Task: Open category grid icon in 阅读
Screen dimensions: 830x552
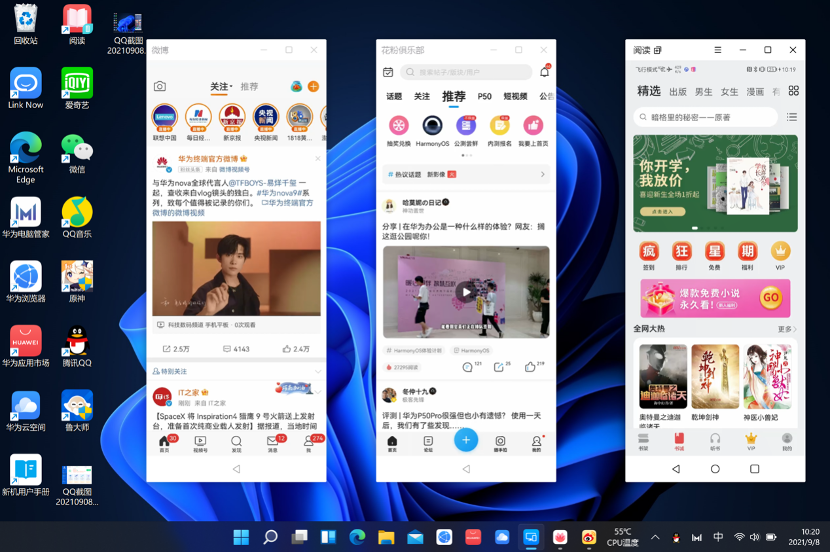Action: (793, 91)
